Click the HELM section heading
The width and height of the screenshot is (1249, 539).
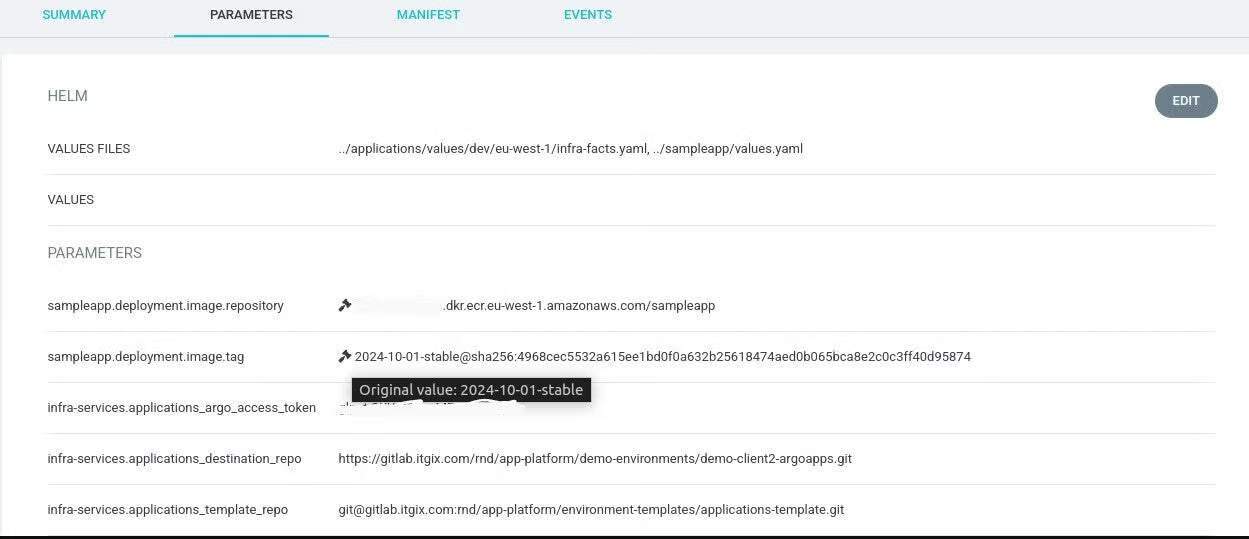67,96
